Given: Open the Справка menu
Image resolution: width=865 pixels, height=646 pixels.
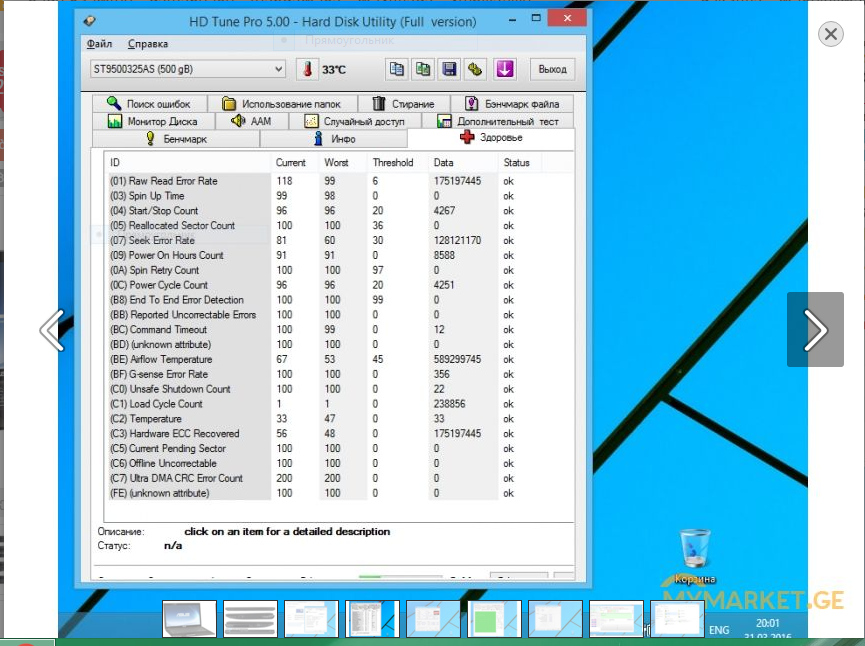Looking at the screenshot, I should coord(148,44).
